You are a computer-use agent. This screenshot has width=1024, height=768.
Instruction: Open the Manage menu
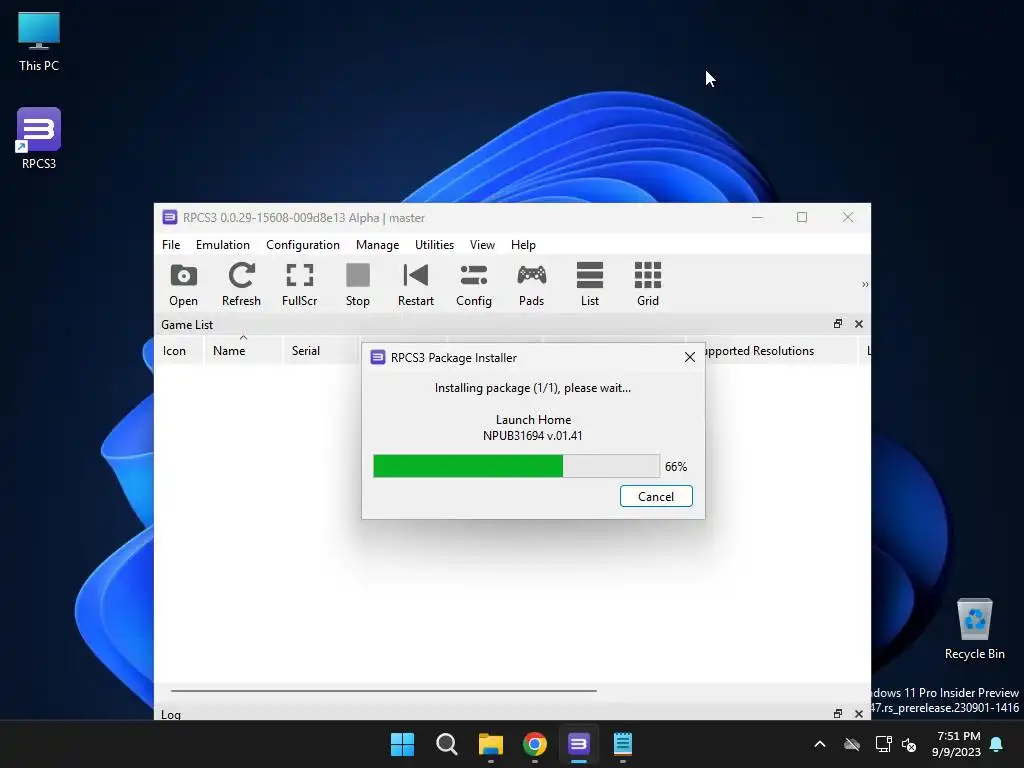pos(377,245)
